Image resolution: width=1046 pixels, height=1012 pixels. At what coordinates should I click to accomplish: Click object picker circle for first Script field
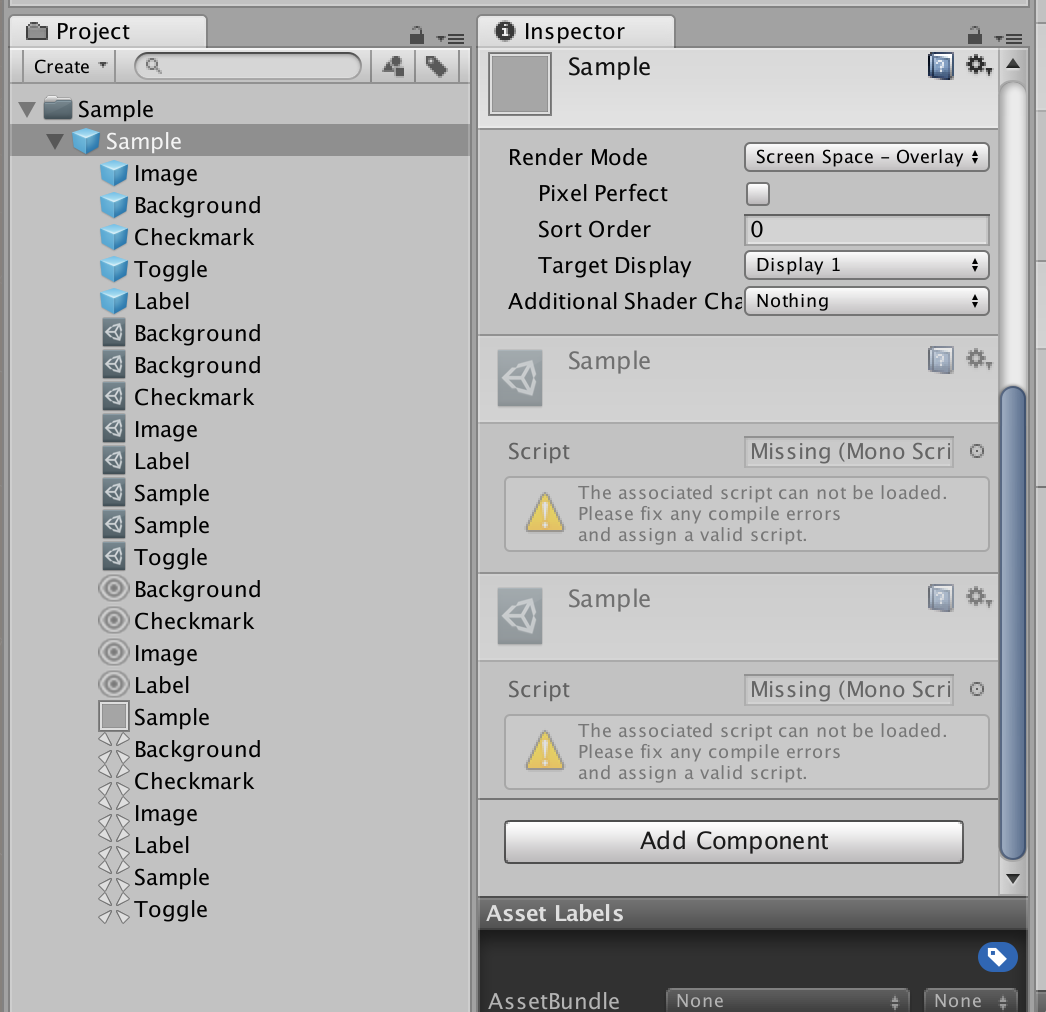tap(977, 451)
